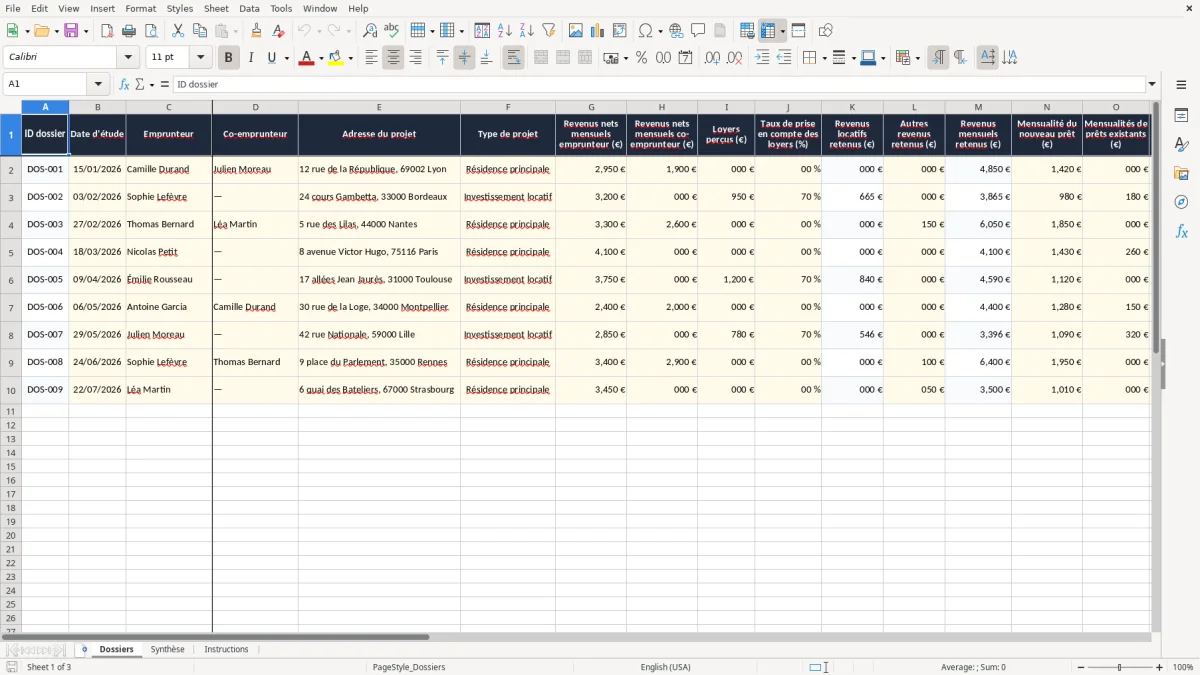The width and height of the screenshot is (1200, 675).
Task: Select the row 5 header
Action: click(x=11, y=252)
